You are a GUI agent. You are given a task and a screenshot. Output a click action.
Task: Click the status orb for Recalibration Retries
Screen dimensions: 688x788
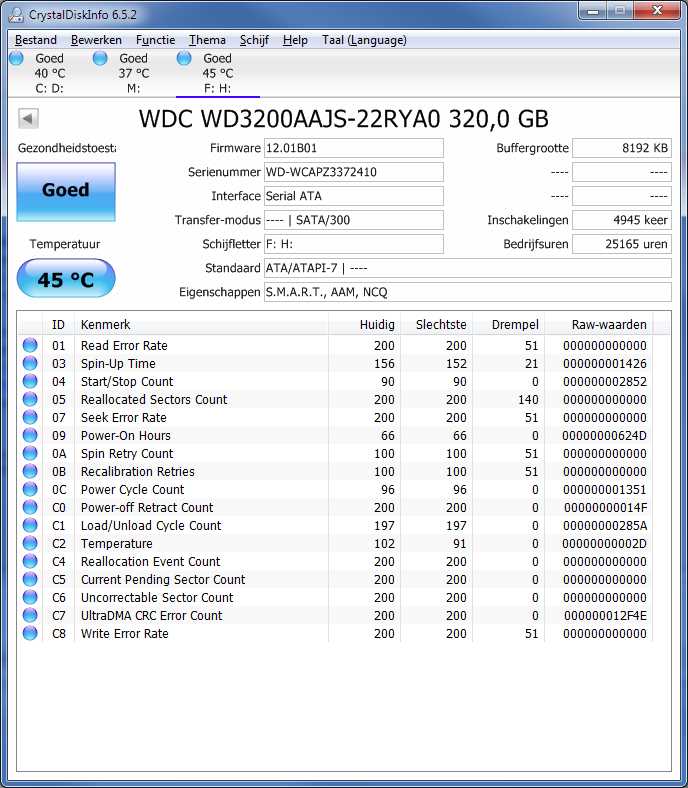[x=30, y=471]
